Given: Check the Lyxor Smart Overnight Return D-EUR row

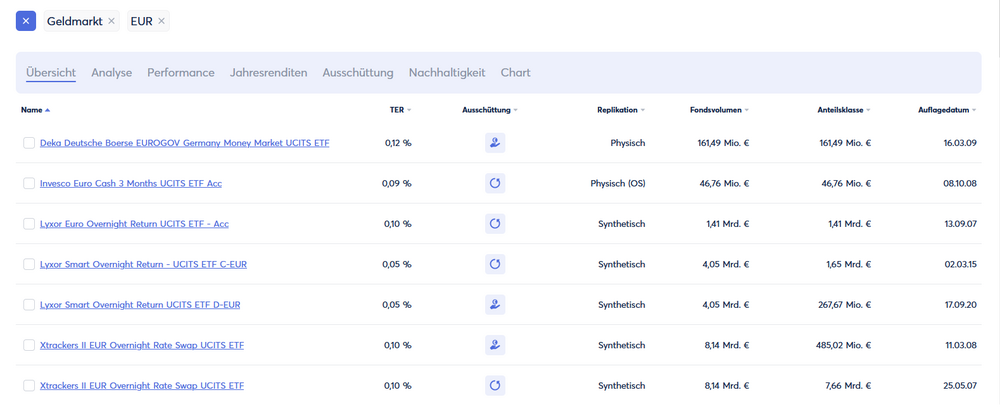Looking at the screenshot, I should point(29,305).
